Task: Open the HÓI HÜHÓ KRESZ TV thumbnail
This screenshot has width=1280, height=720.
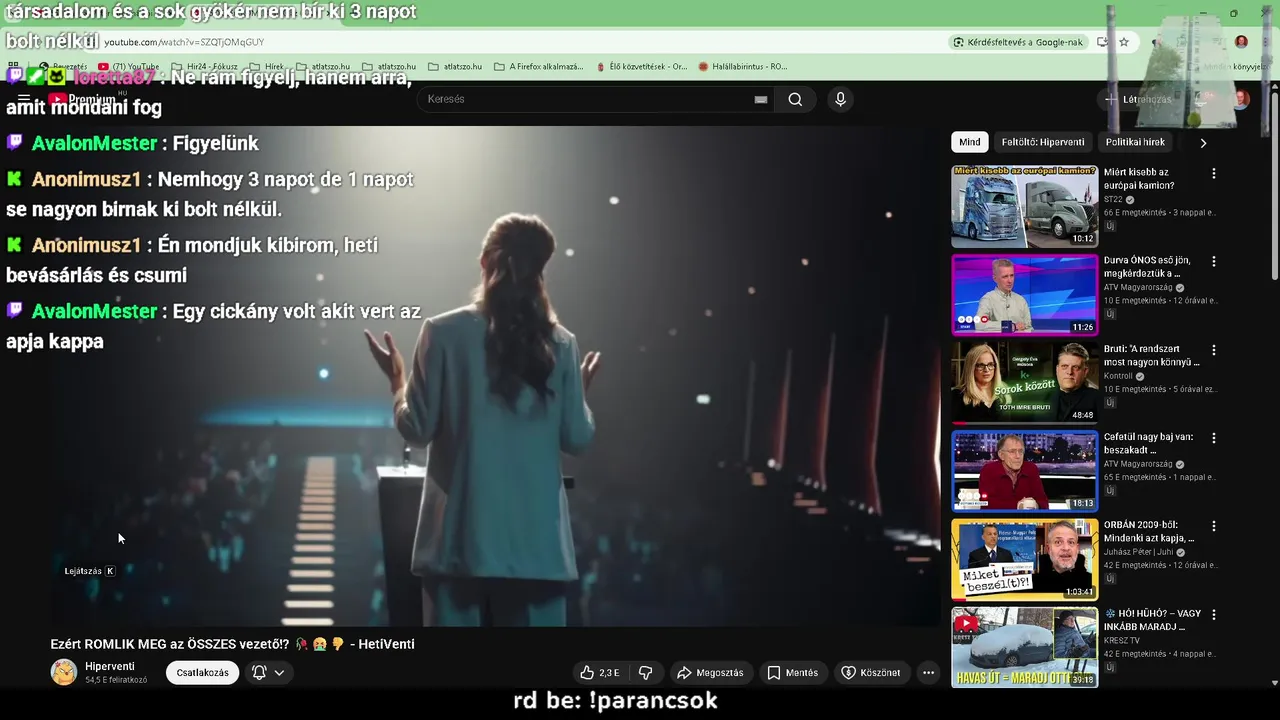Action: pyautogui.click(x=1024, y=647)
